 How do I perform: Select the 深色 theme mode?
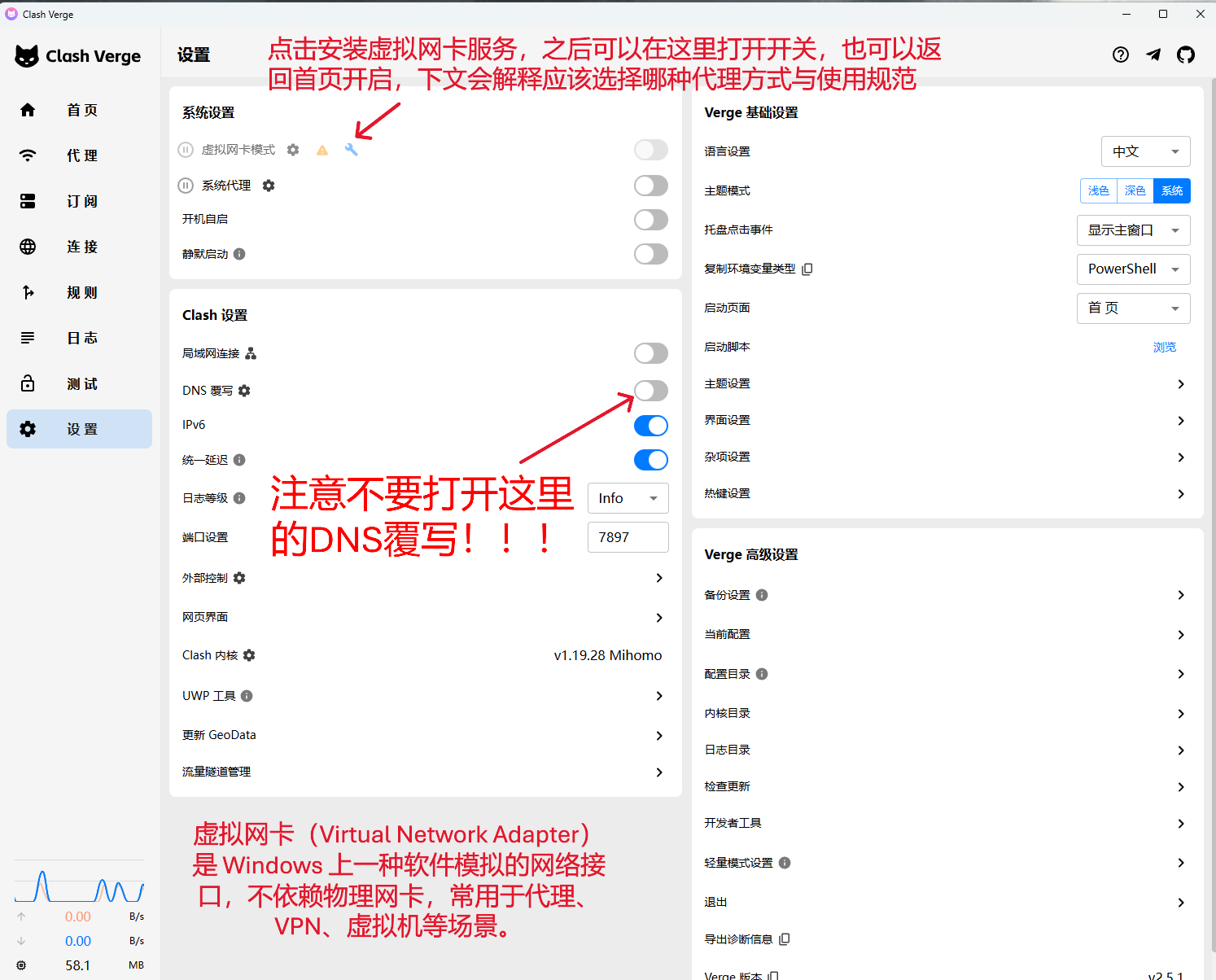coord(1135,190)
